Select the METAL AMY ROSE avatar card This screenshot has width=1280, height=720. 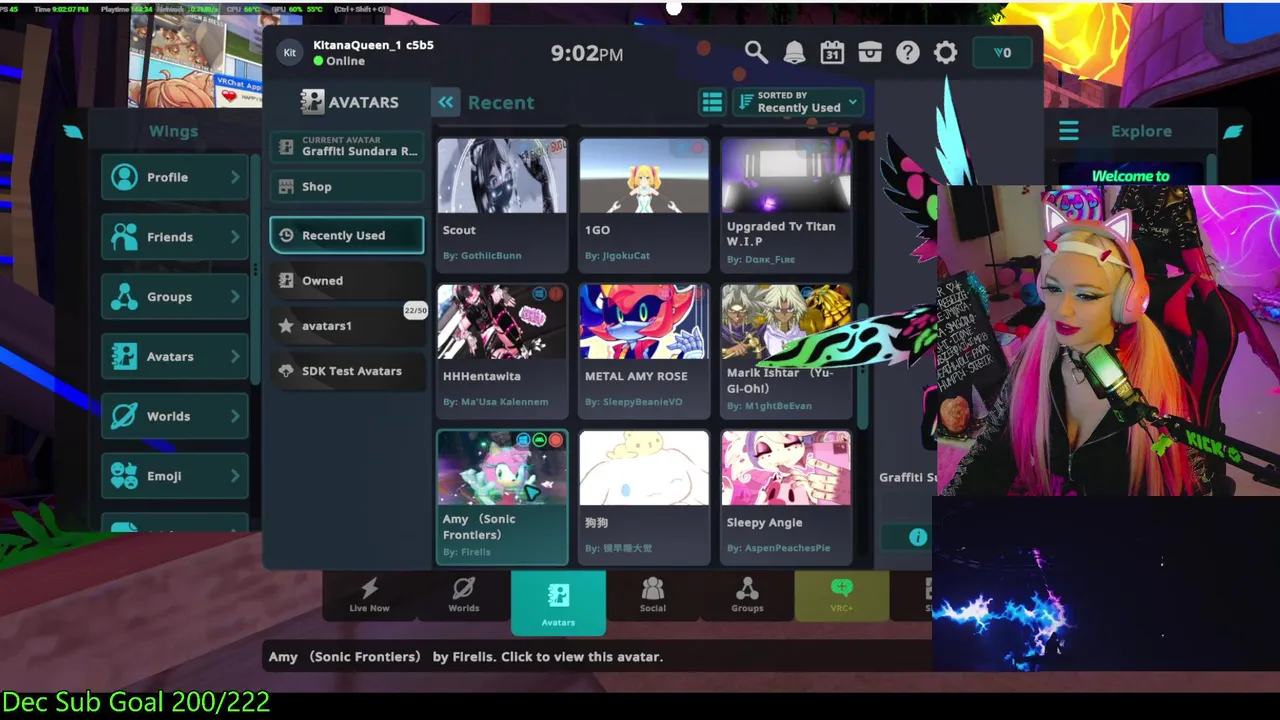tap(644, 351)
